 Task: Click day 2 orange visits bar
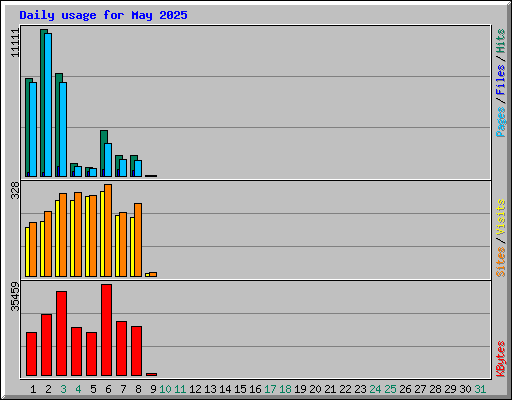point(48,244)
